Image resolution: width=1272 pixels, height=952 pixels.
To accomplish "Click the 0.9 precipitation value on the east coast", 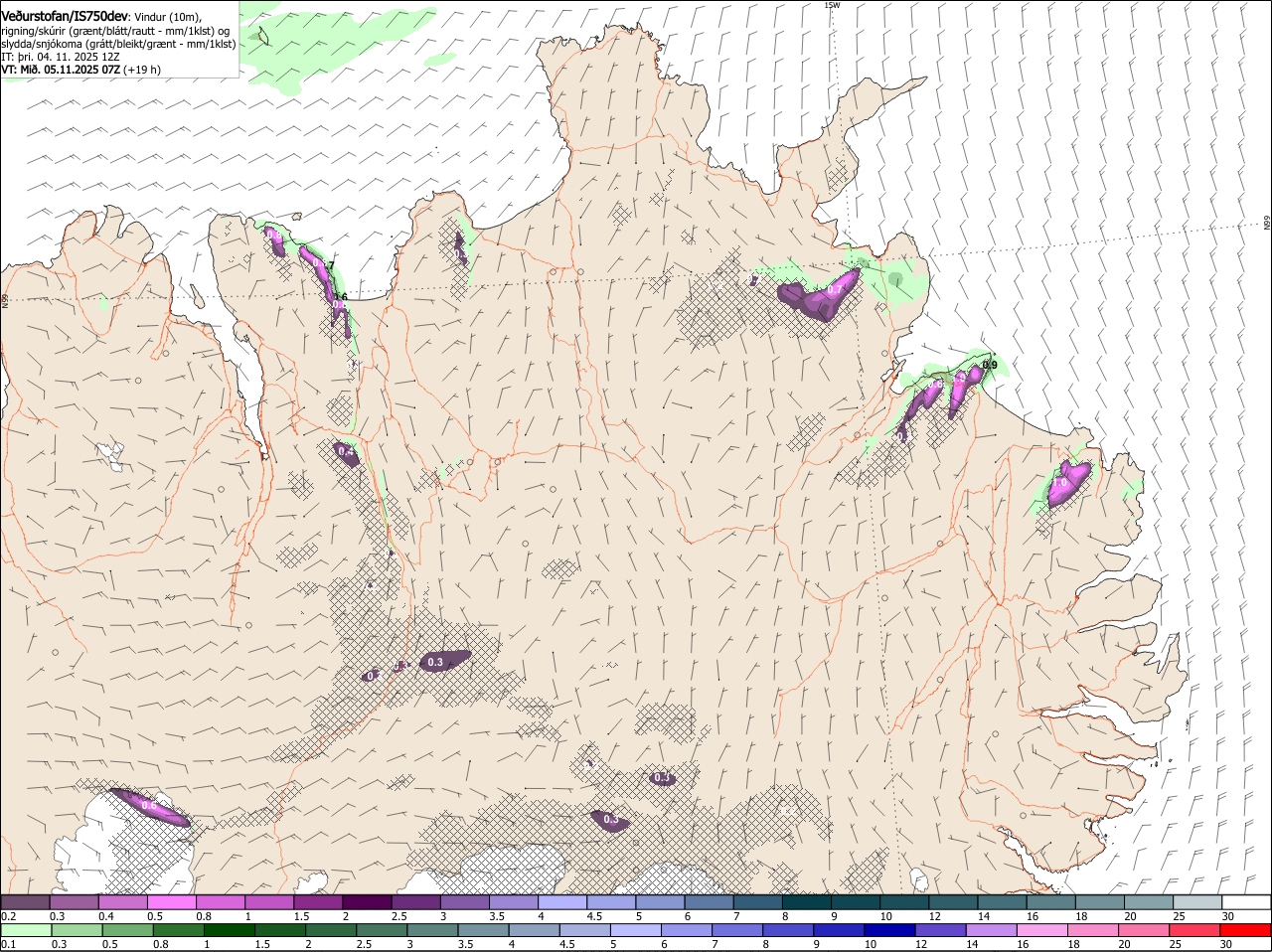I will pos(990,366).
